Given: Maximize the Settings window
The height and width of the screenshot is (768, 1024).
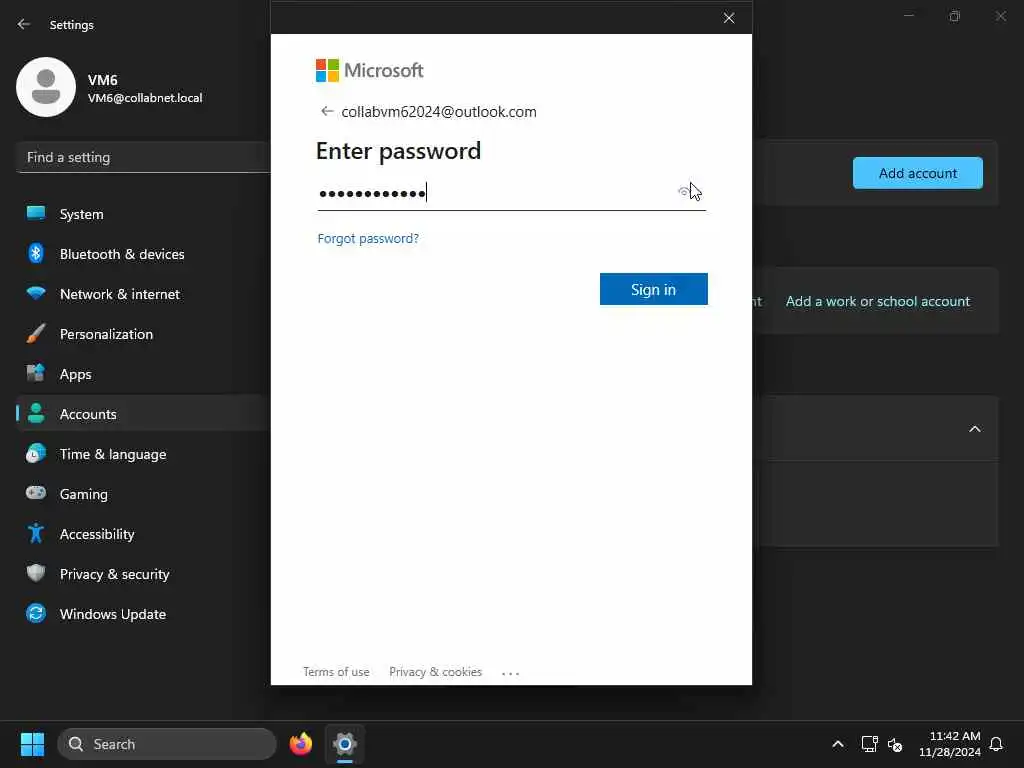Looking at the screenshot, I should pyautogui.click(x=955, y=16).
